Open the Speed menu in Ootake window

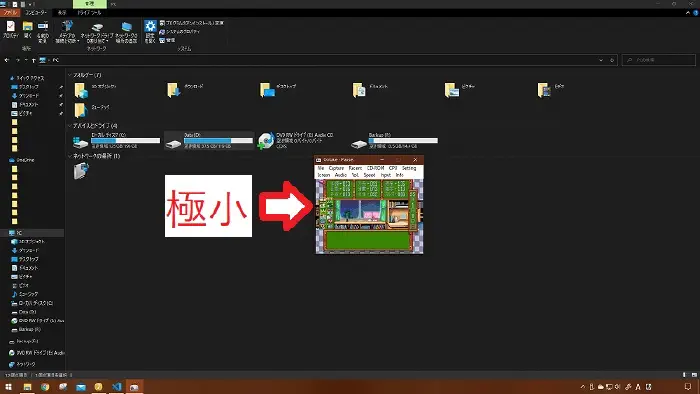click(369, 175)
